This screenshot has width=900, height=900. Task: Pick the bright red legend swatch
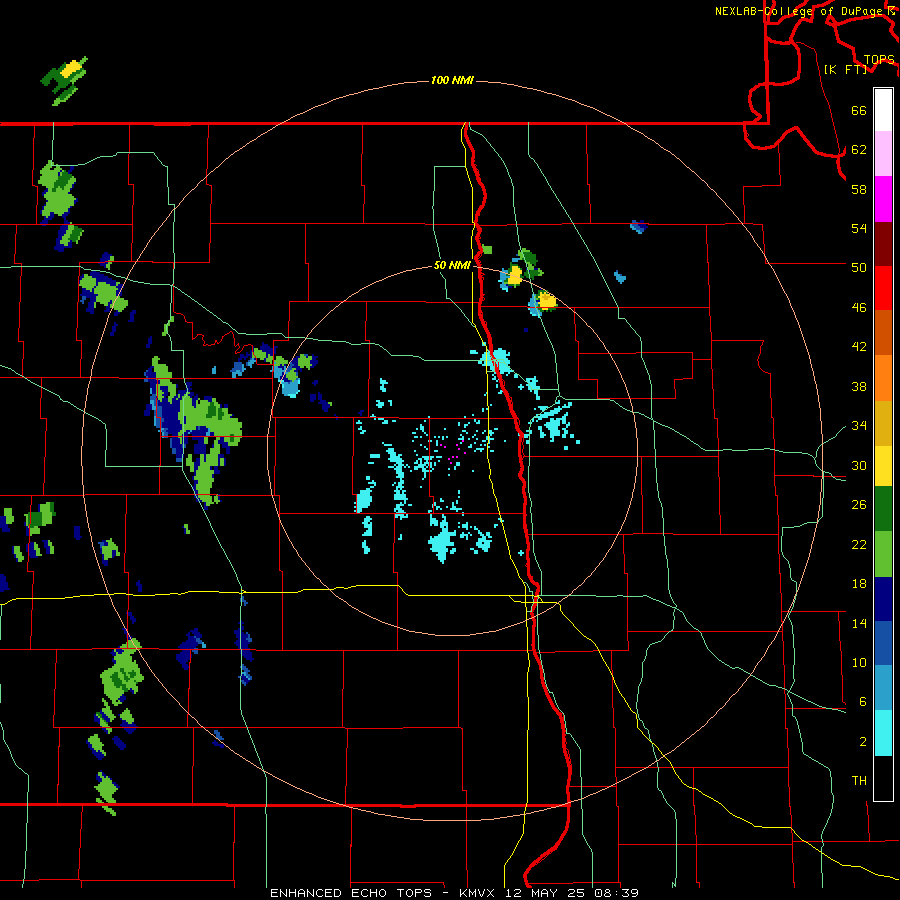883,288
